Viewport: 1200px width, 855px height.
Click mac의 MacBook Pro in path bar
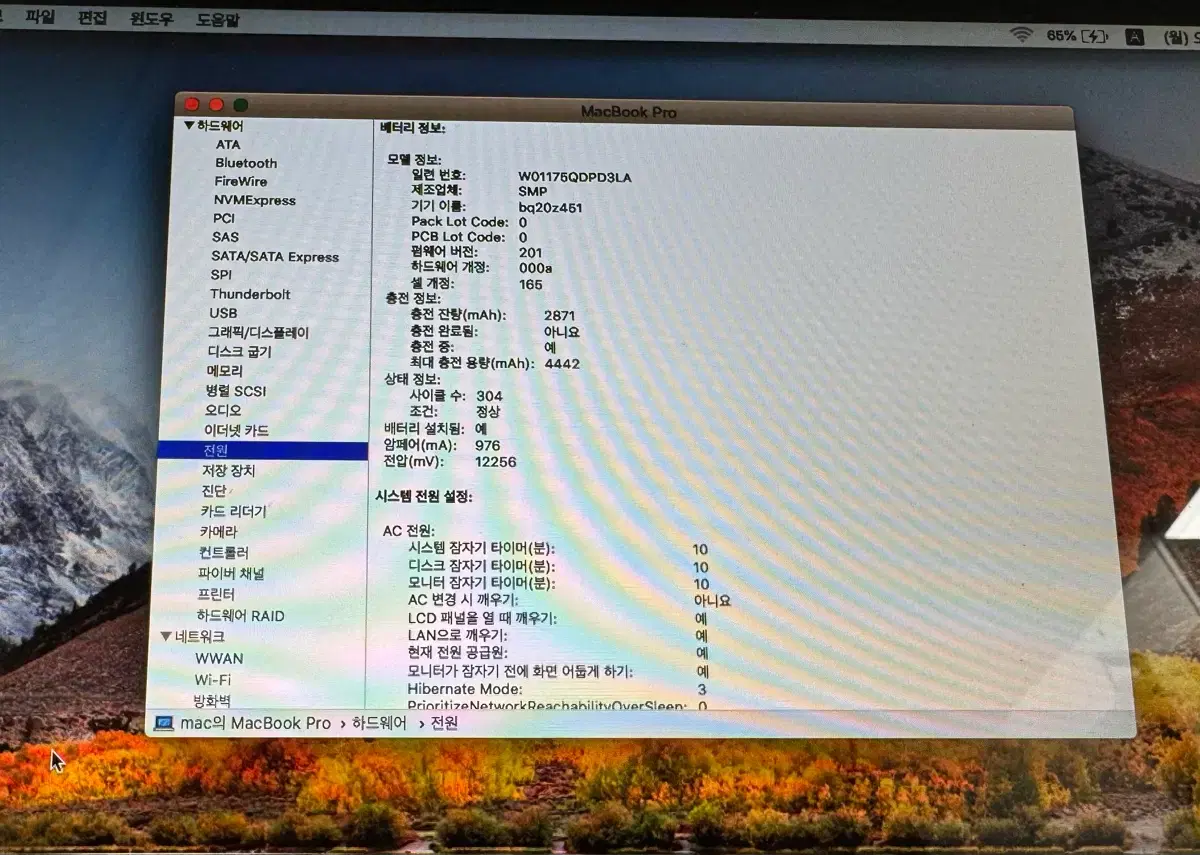pyautogui.click(x=255, y=723)
